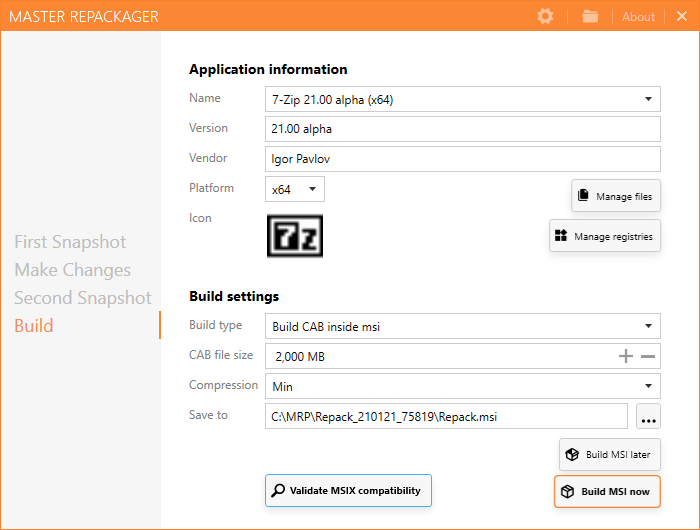This screenshot has width=700, height=530.
Task: Open the folder icon in title bar
Action: [590, 17]
